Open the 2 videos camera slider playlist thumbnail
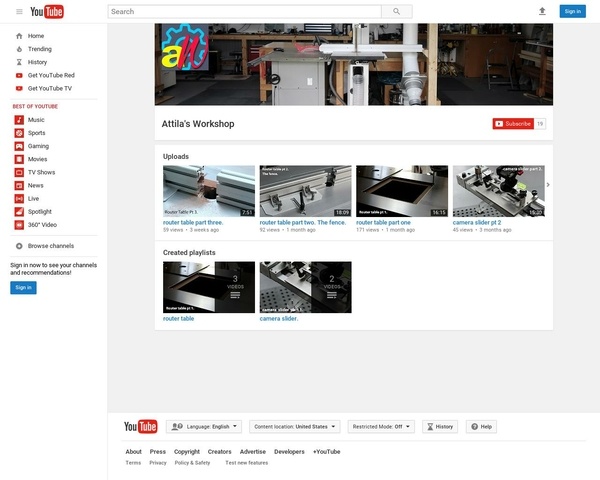Image resolution: width=600 pixels, height=480 pixels. 305,287
